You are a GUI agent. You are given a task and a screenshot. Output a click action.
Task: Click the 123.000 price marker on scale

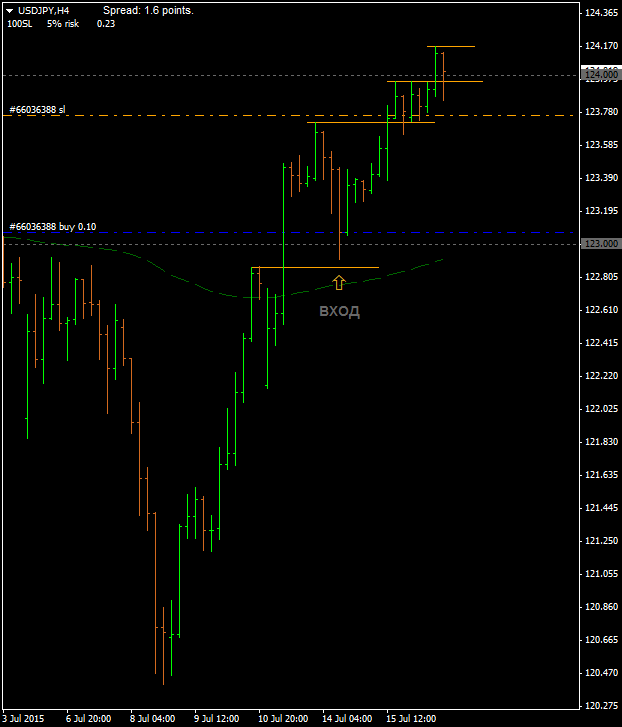601,243
